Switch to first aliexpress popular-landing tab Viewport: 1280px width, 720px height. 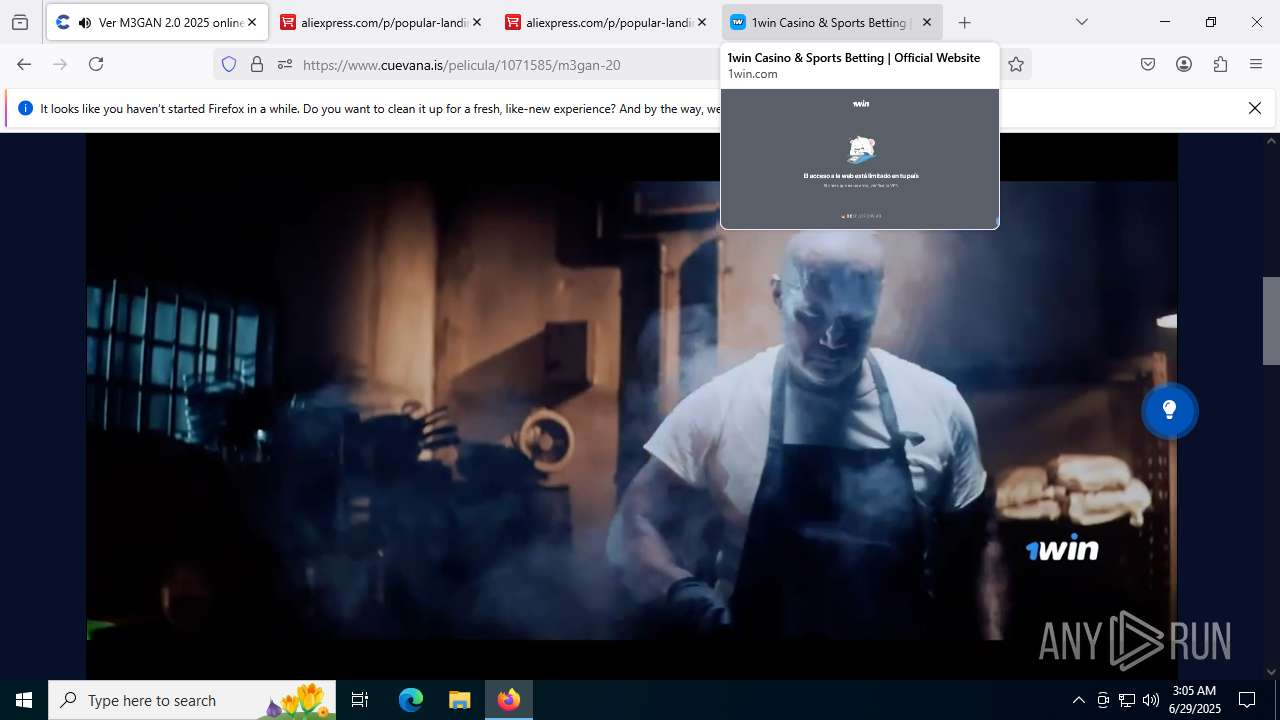point(381,22)
